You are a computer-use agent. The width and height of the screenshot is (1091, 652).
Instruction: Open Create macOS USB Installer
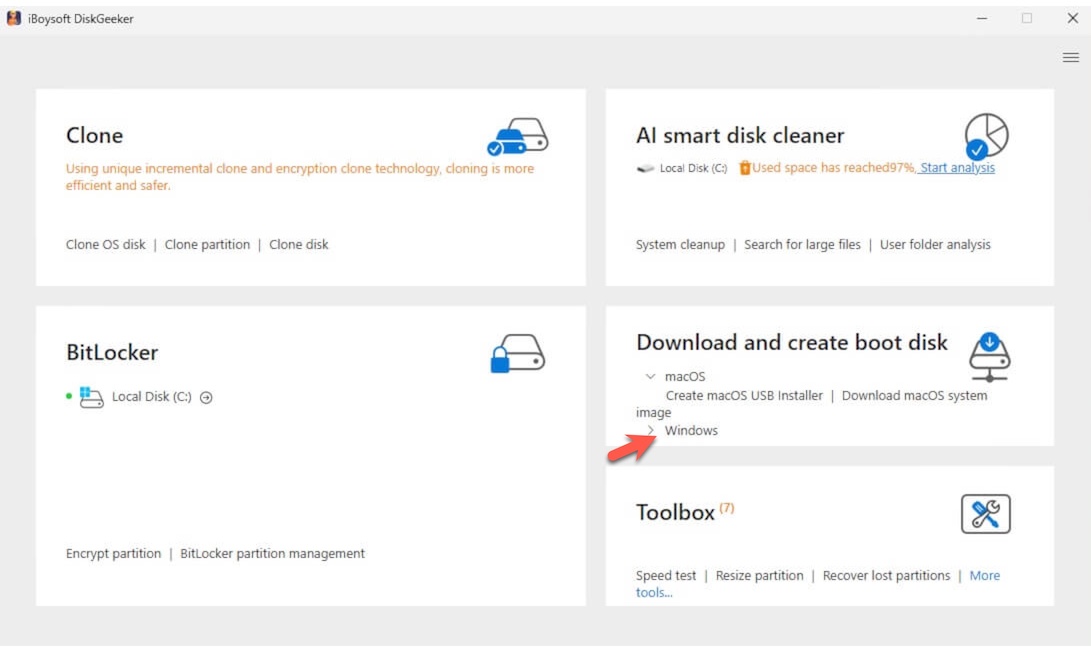point(744,396)
